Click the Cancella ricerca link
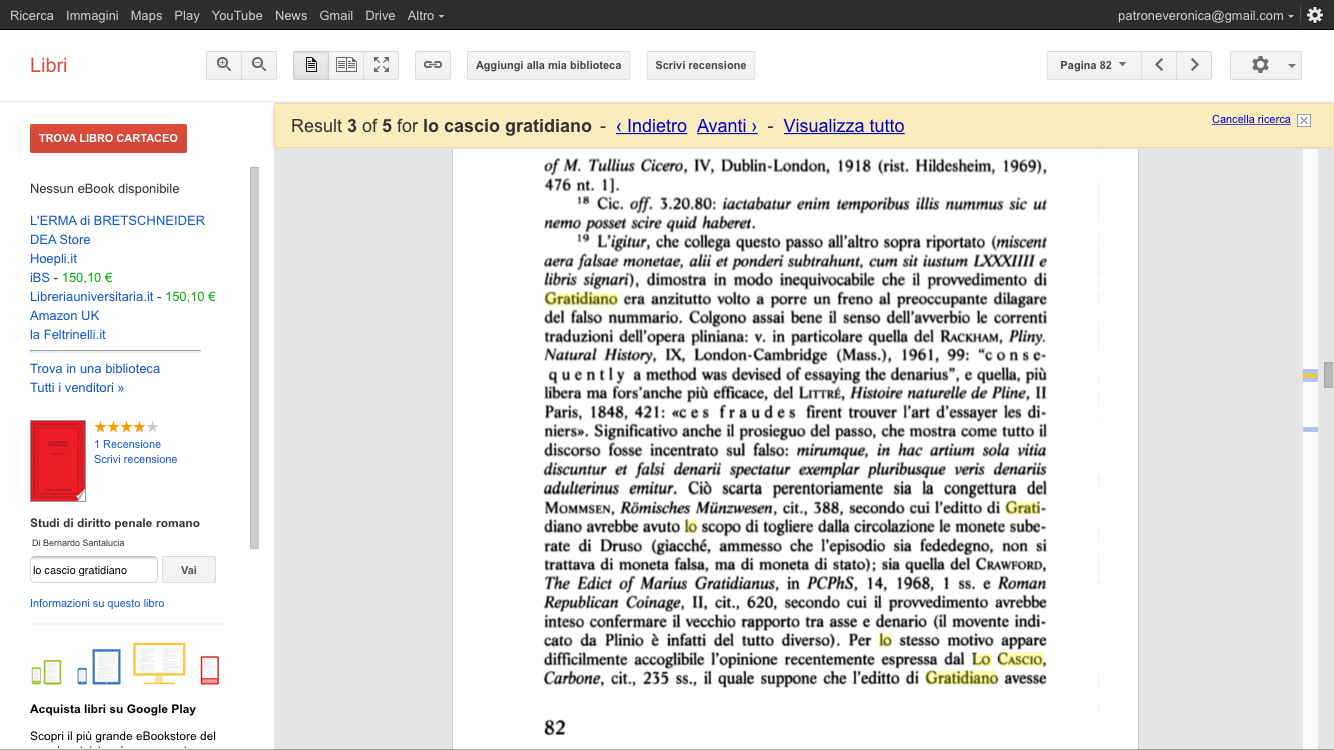The height and width of the screenshot is (750, 1334). point(1251,119)
